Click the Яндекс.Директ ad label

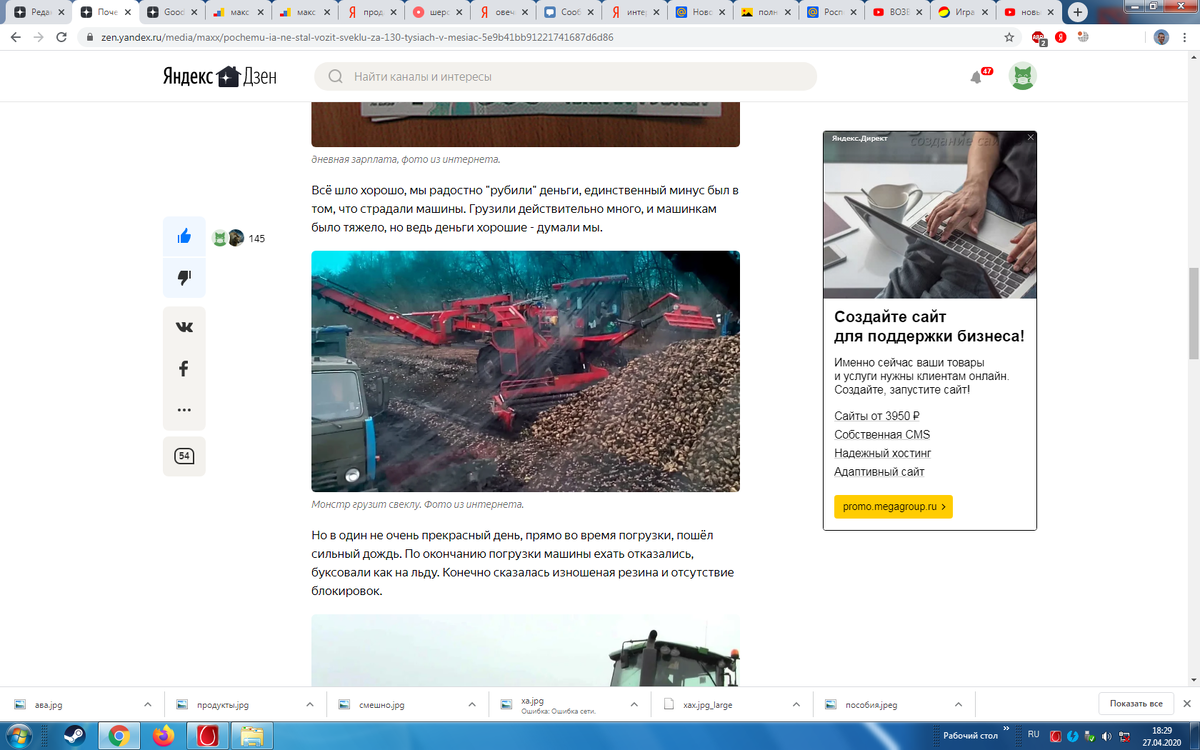(859, 138)
